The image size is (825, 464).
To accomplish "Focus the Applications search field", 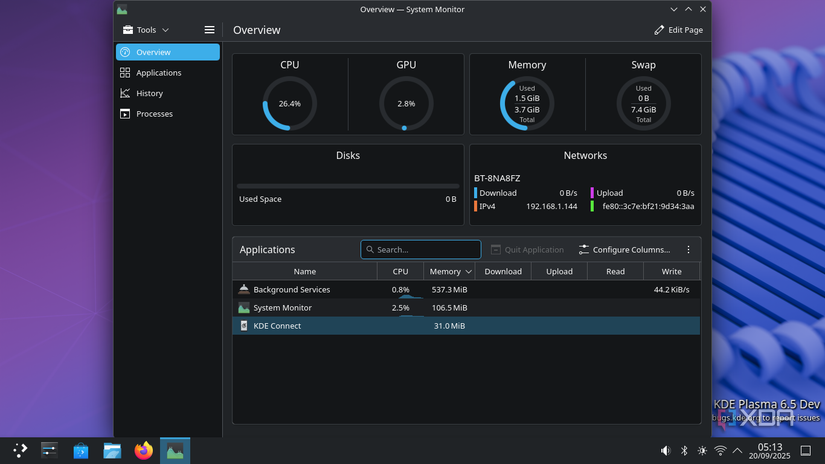I will [421, 249].
